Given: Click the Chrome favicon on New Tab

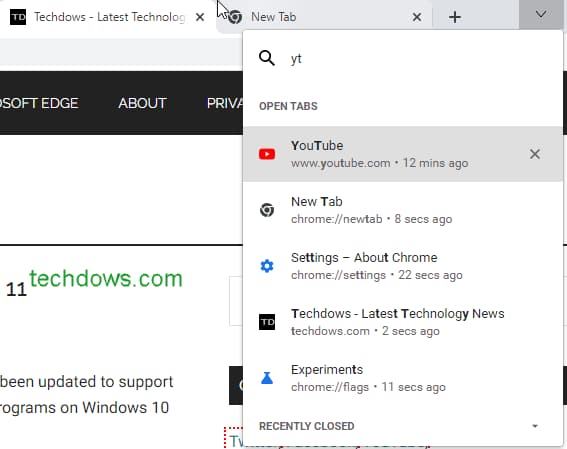Looking at the screenshot, I should pos(235,17).
